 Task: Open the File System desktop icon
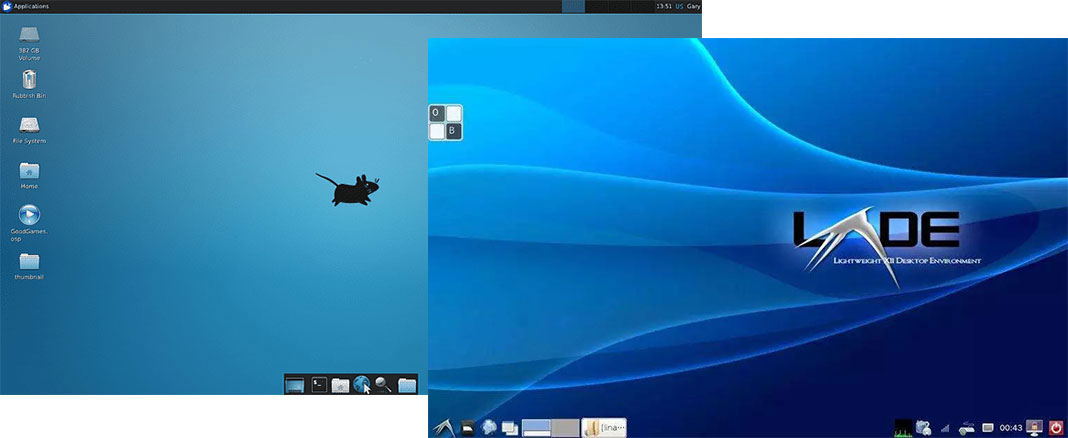[x=29, y=130]
